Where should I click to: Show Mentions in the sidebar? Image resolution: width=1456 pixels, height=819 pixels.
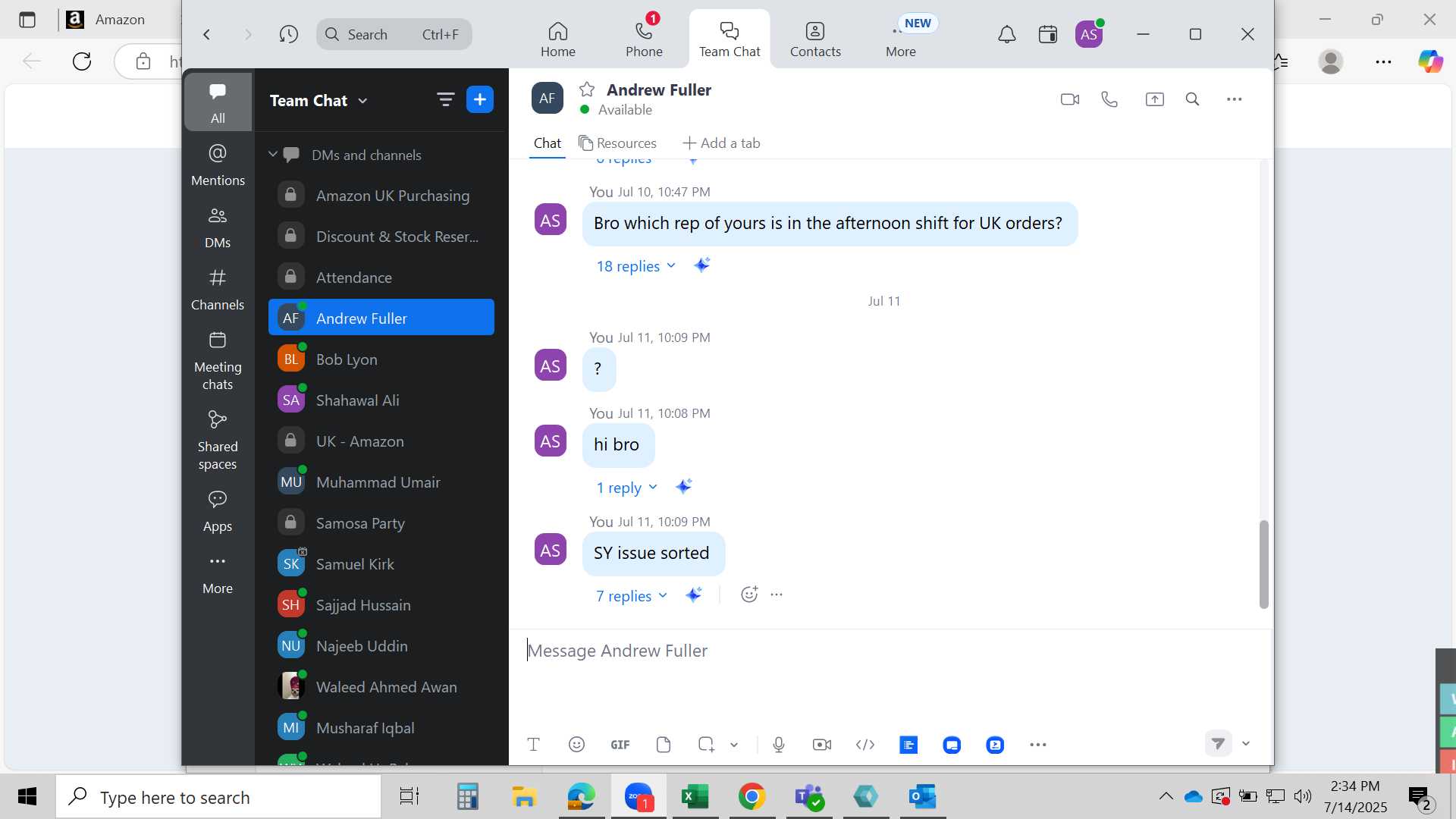218,165
